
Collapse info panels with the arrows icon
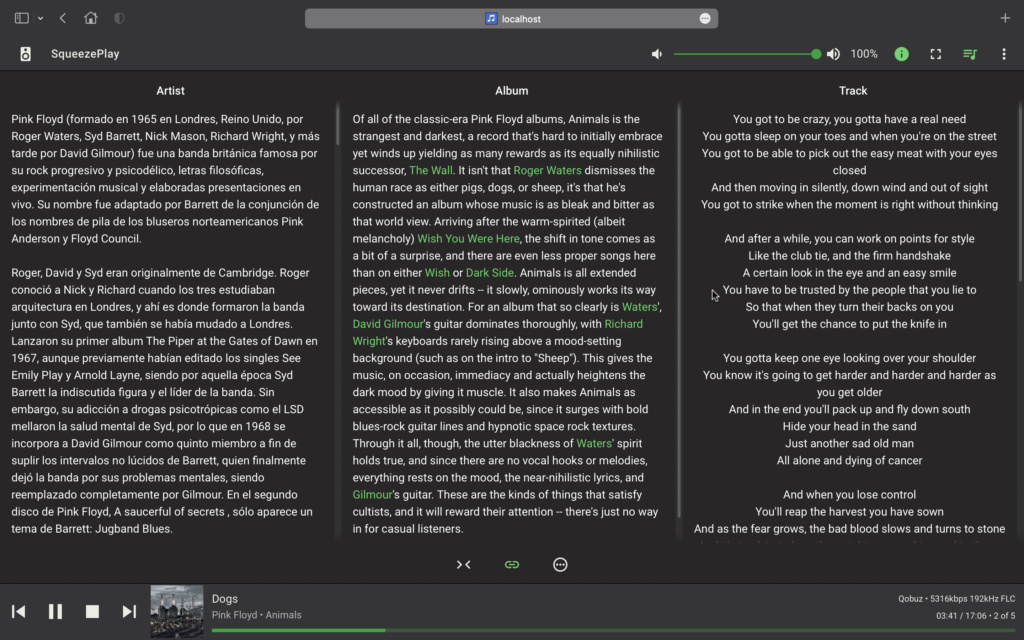pos(464,565)
